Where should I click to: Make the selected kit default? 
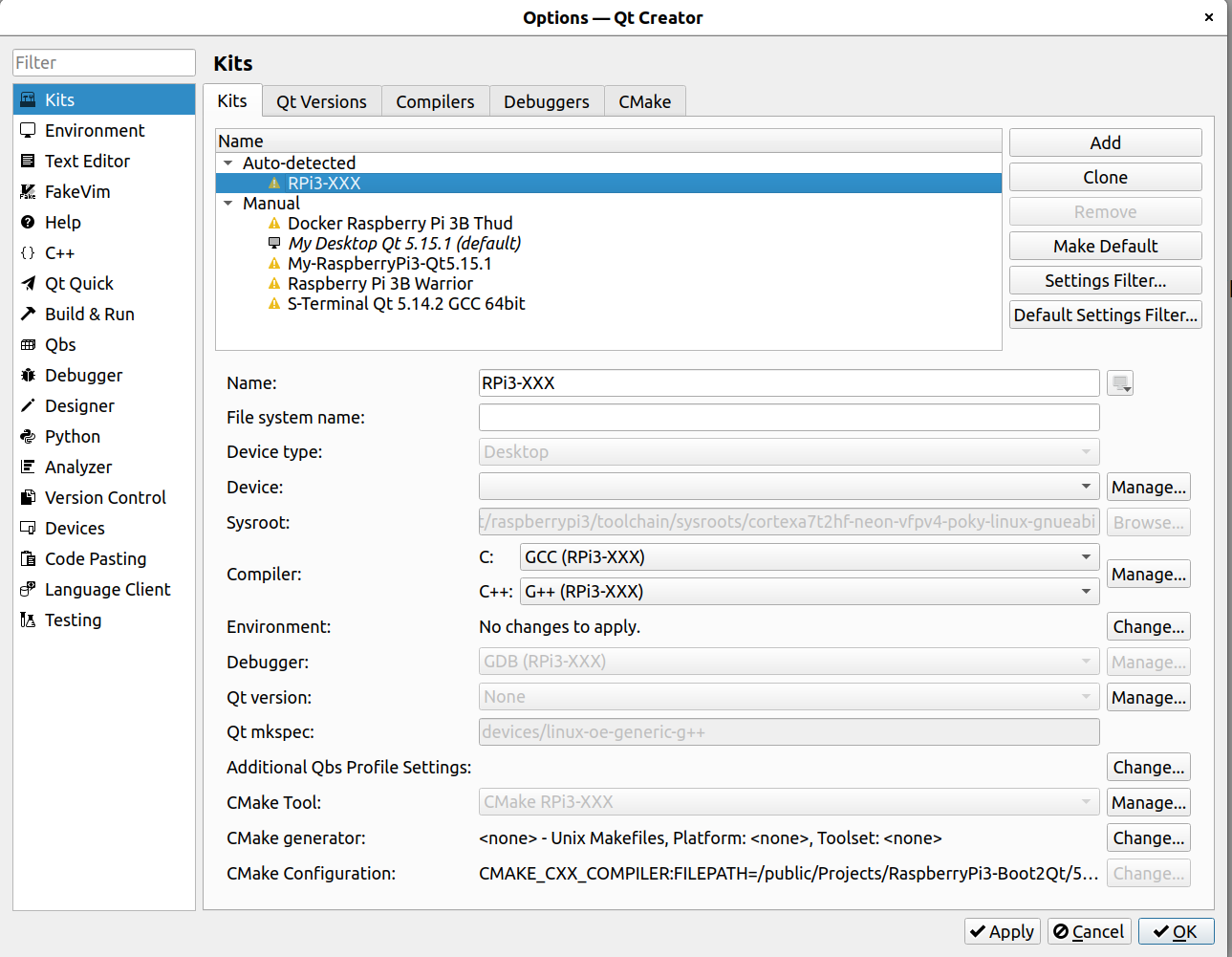coord(1105,246)
